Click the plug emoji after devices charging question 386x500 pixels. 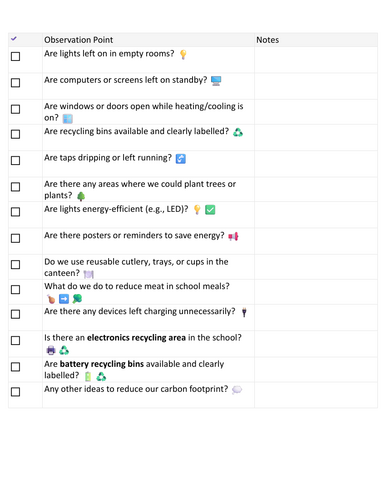click(x=244, y=312)
